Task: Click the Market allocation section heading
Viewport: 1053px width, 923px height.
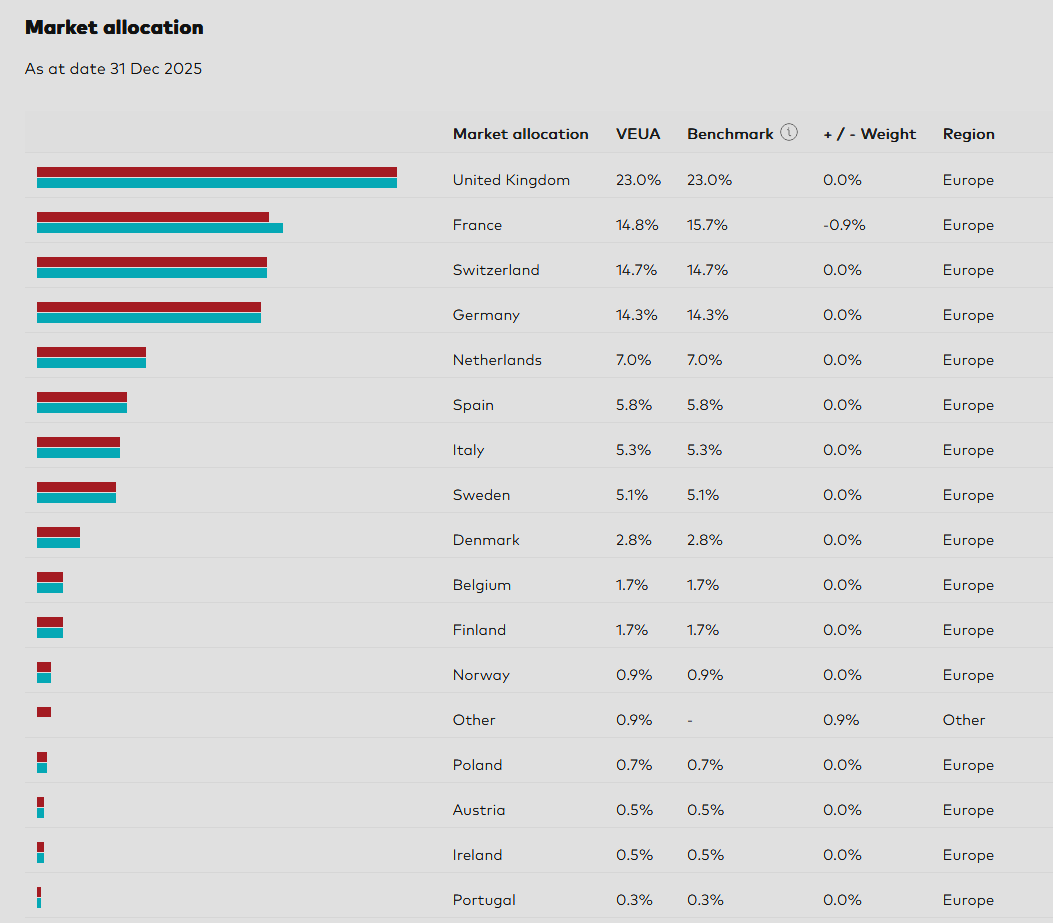Action: click(114, 28)
